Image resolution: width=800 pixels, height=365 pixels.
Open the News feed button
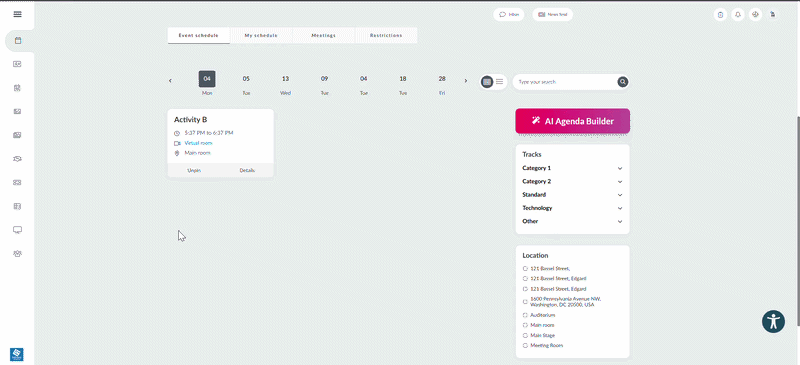(x=553, y=15)
